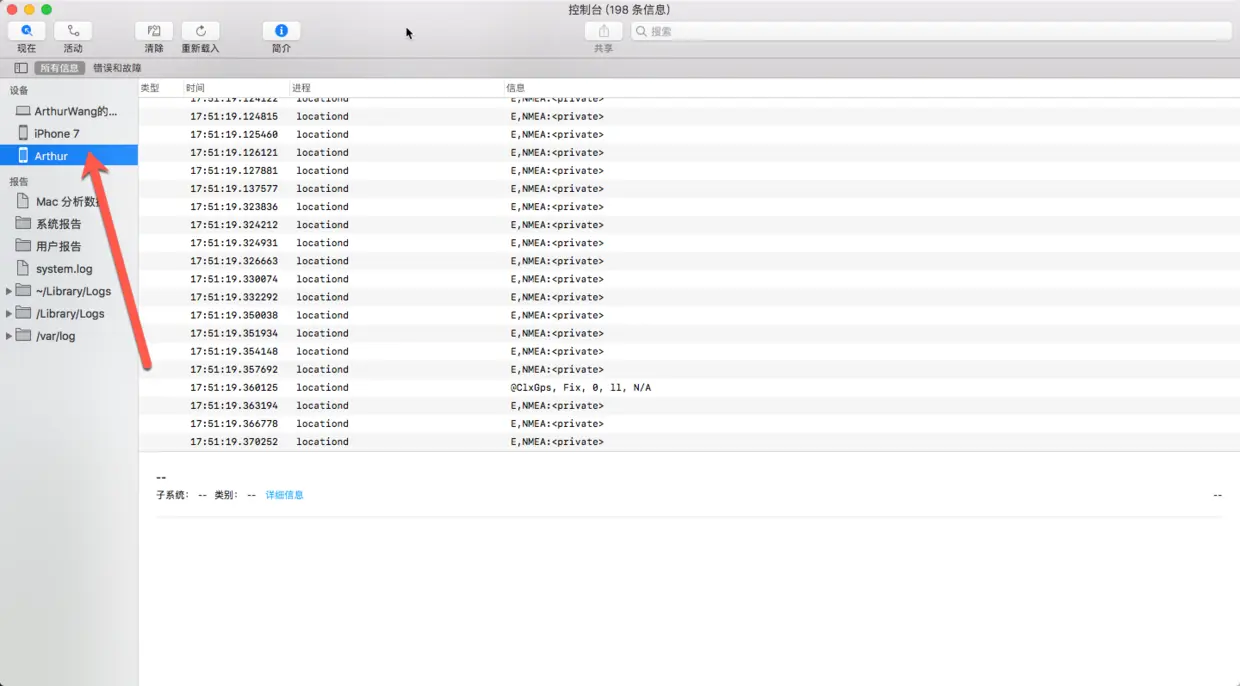The image size is (1240, 686).
Task: Click the system.log document icon
Action: point(23,268)
